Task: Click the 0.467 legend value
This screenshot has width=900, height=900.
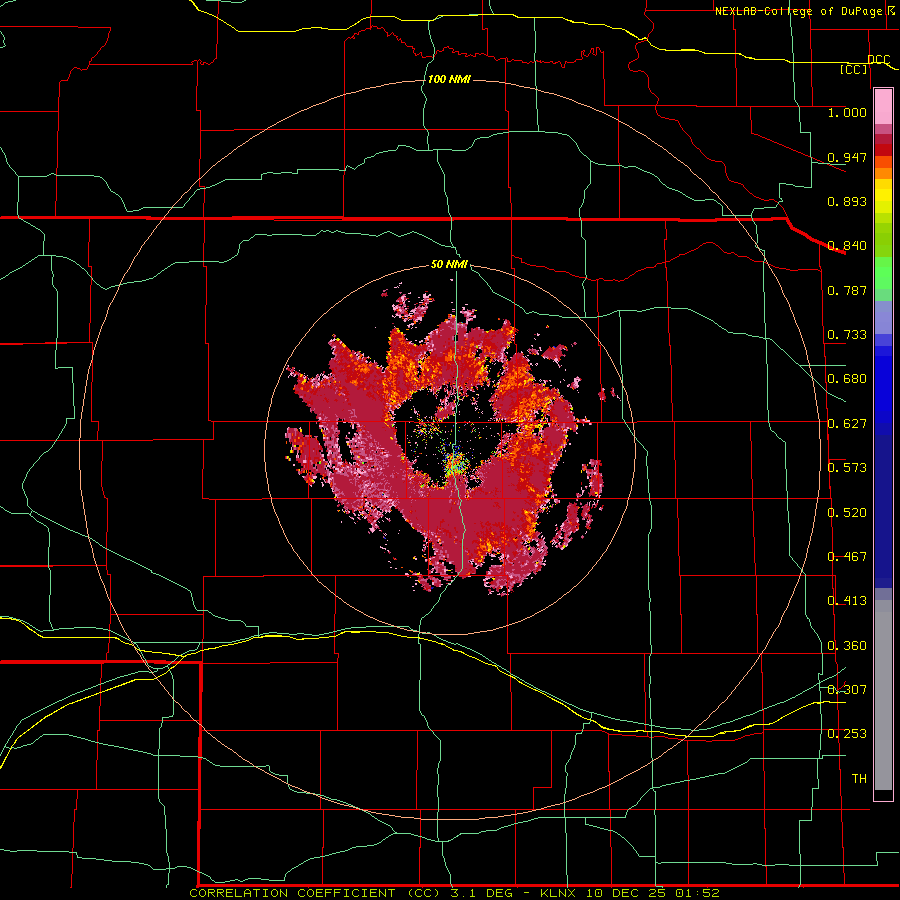Action: [847, 557]
